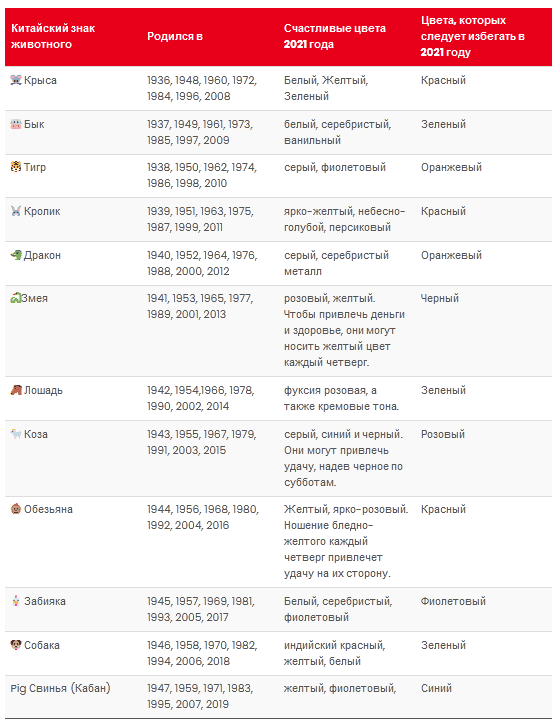Click the rat emoji icon beside Крыса

tap(16, 80)
